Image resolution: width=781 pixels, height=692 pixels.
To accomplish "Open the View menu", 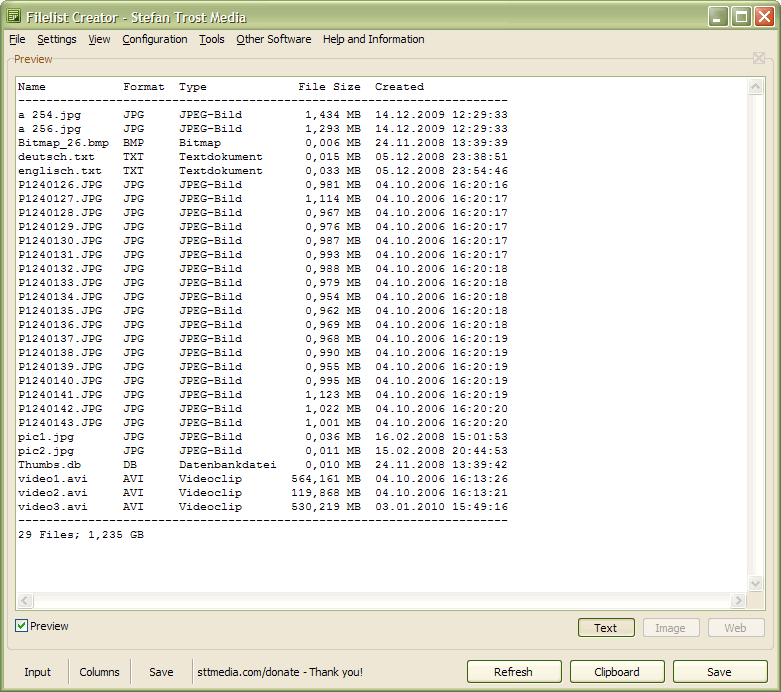I will (99, 39).
